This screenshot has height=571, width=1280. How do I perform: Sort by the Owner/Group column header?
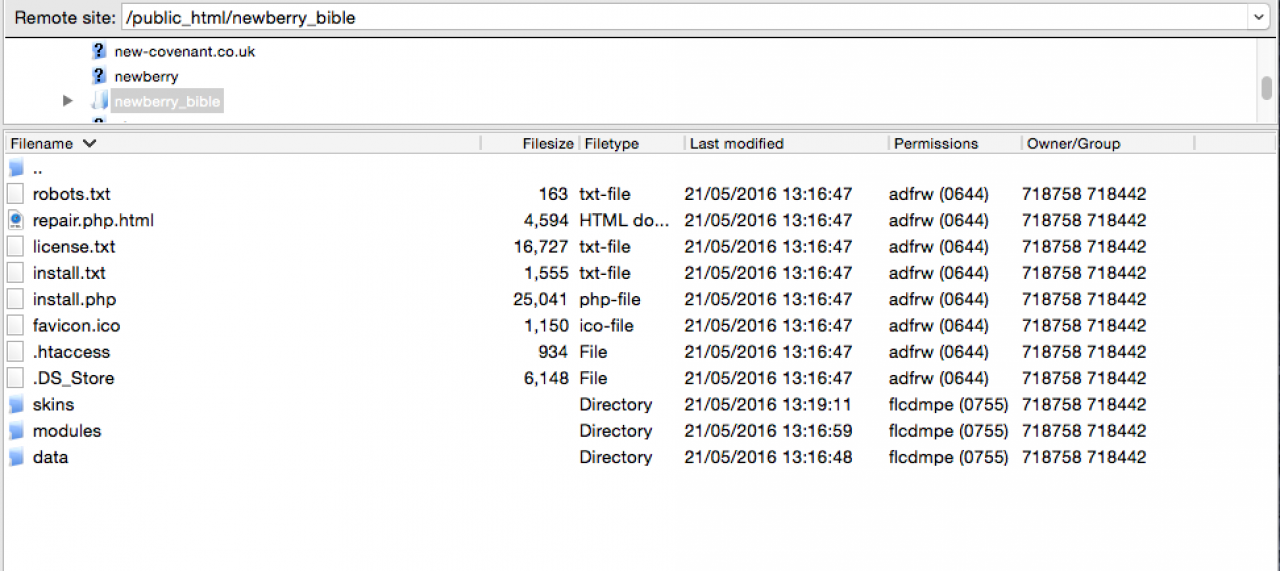pyautogui.click(x=1073, y=144)
